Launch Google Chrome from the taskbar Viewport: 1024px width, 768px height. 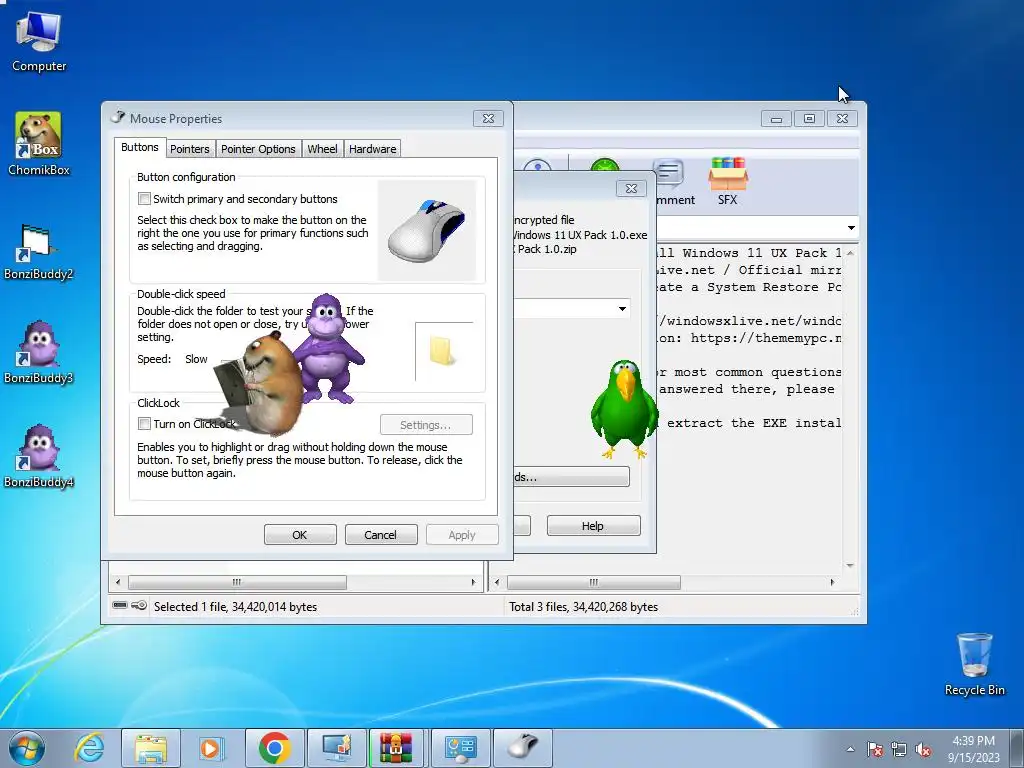274,748
